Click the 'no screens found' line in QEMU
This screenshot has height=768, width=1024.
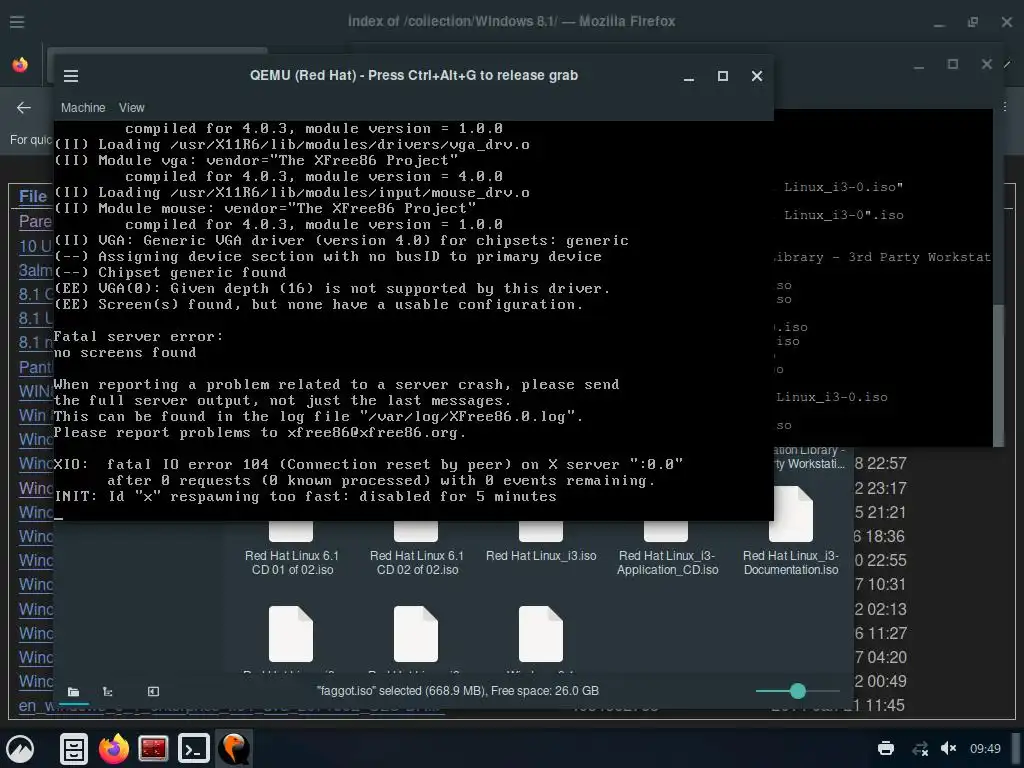point(125,353)
